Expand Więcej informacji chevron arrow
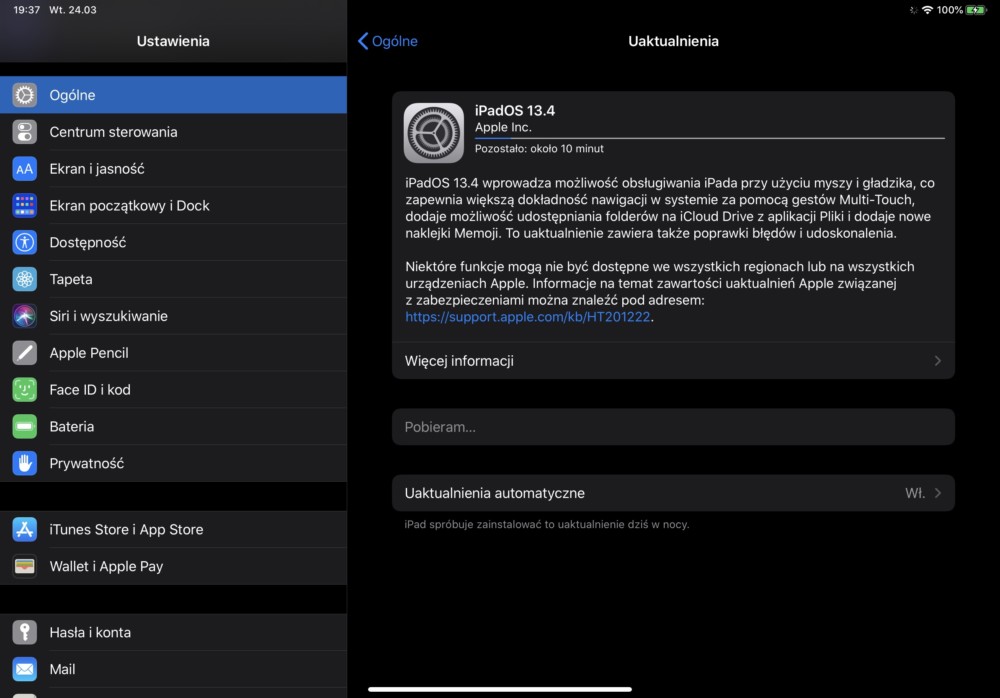 (938, 361)
